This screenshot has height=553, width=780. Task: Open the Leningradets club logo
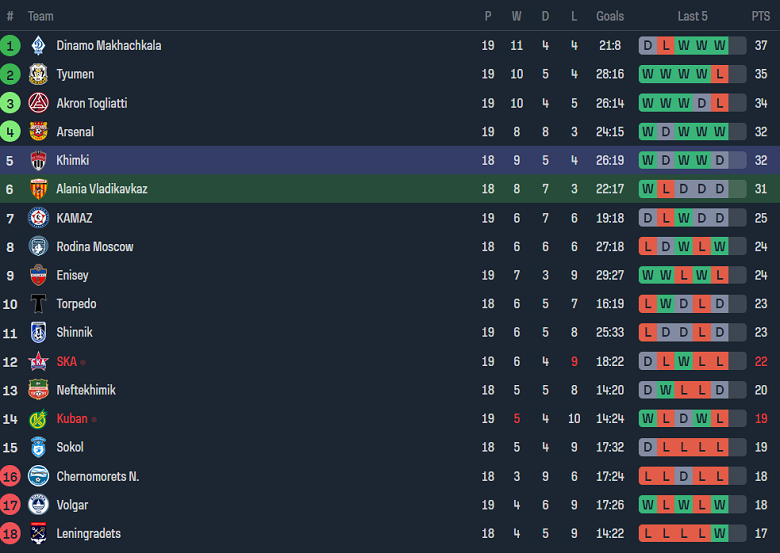coord(38,534)
